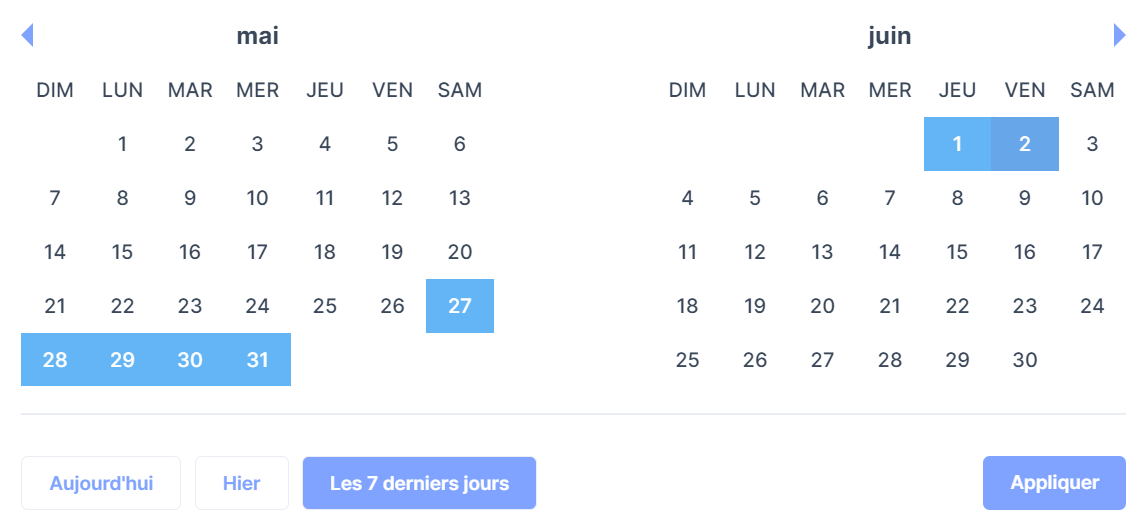
Task: Select May 28 in the highlighted row
Action: click(55, 360)
